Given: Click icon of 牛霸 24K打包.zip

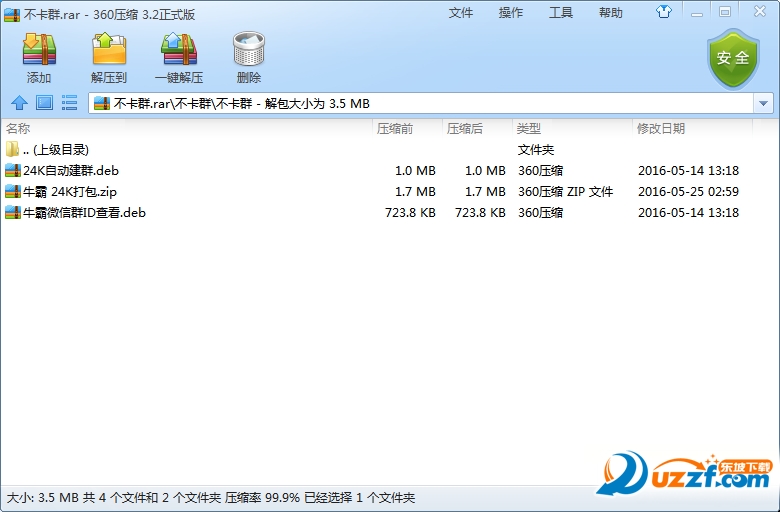Looking at the screenshot, I should click(13, 192).
